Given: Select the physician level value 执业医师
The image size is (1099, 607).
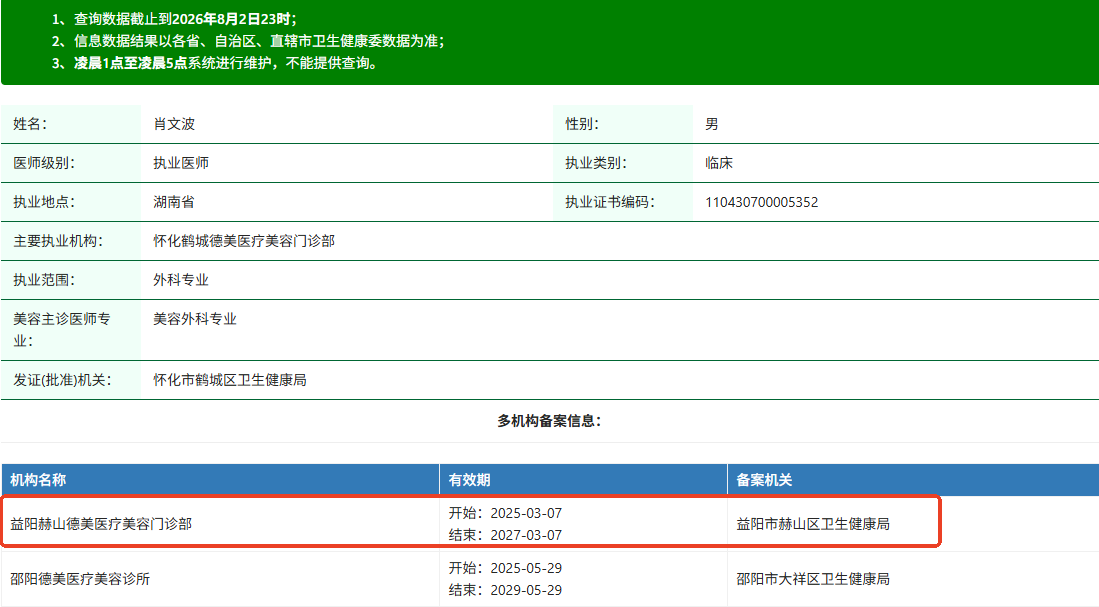Looking at the screenshot, I should click(181, 163).
